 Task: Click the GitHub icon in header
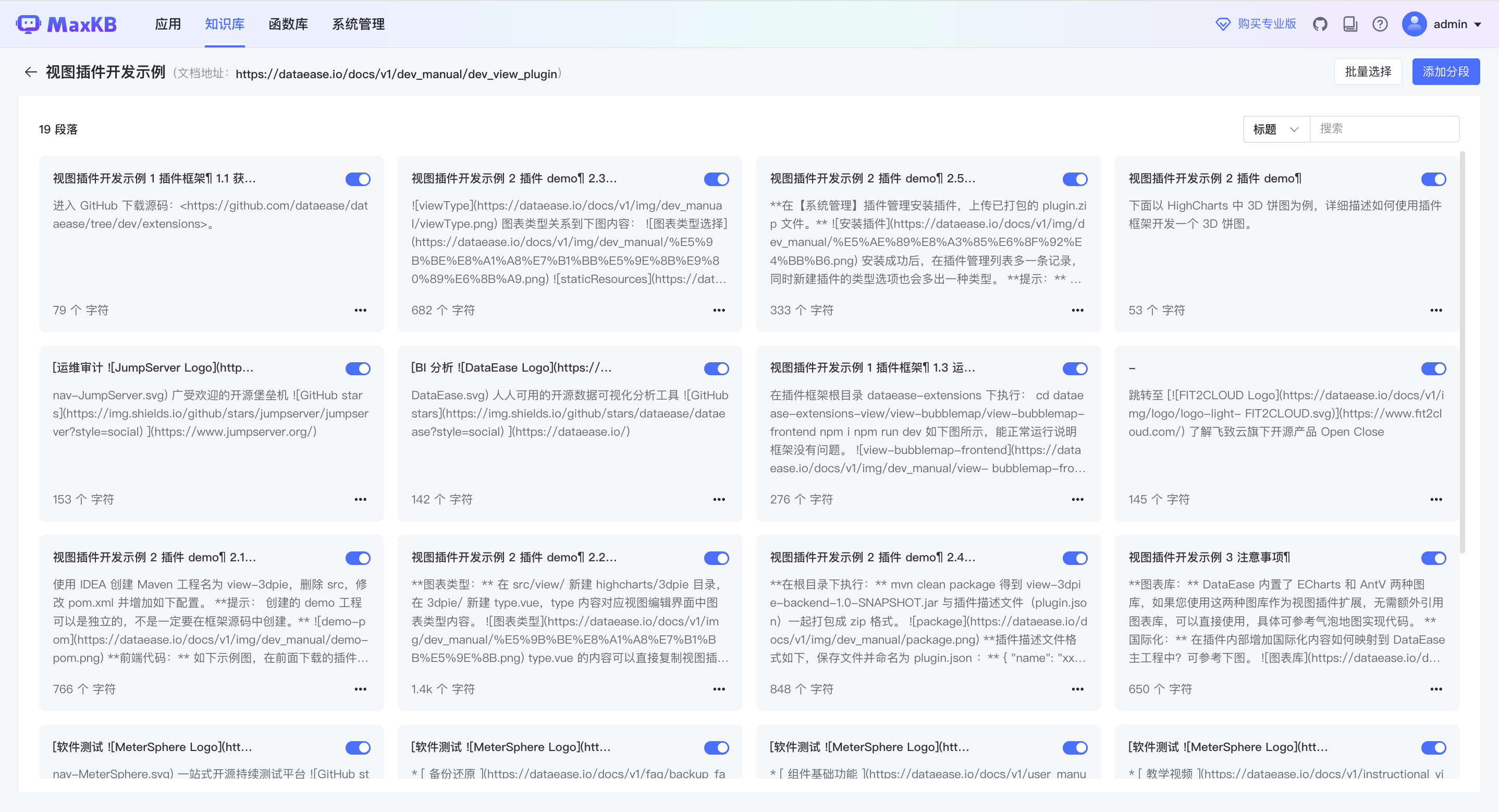1320,24
